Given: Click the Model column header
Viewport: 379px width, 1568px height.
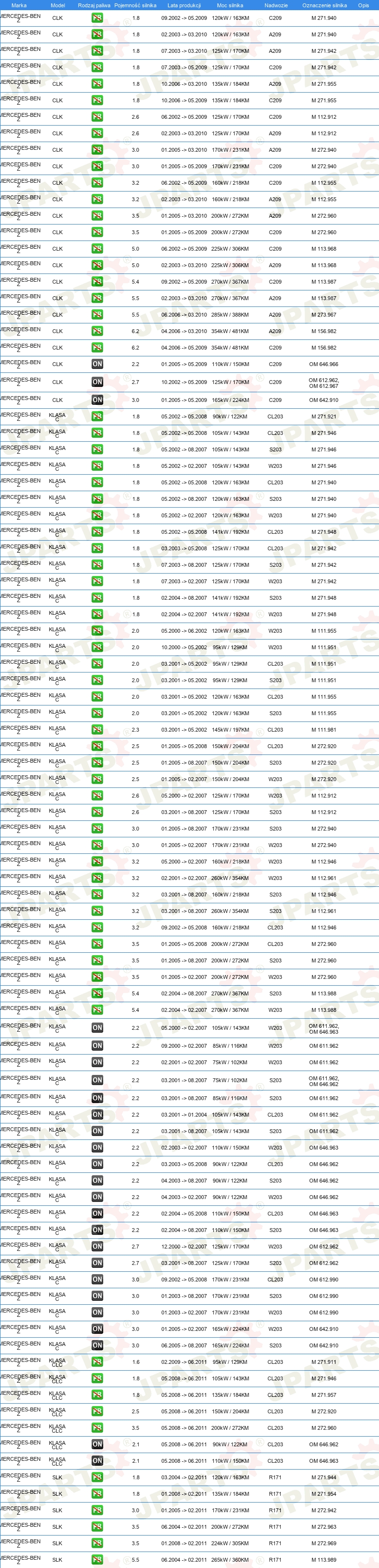Looking at the screenshot, I should pos(58,5).
